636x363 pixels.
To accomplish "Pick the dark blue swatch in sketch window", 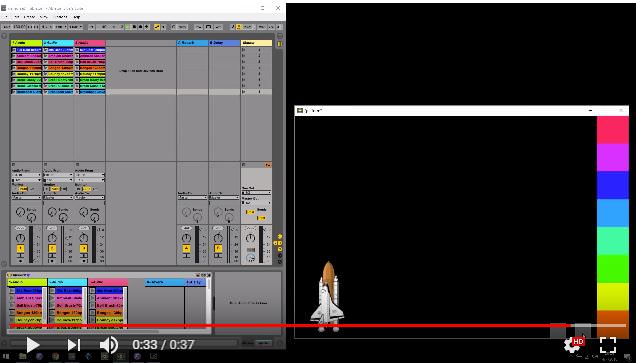I will (x=612, y=185).
